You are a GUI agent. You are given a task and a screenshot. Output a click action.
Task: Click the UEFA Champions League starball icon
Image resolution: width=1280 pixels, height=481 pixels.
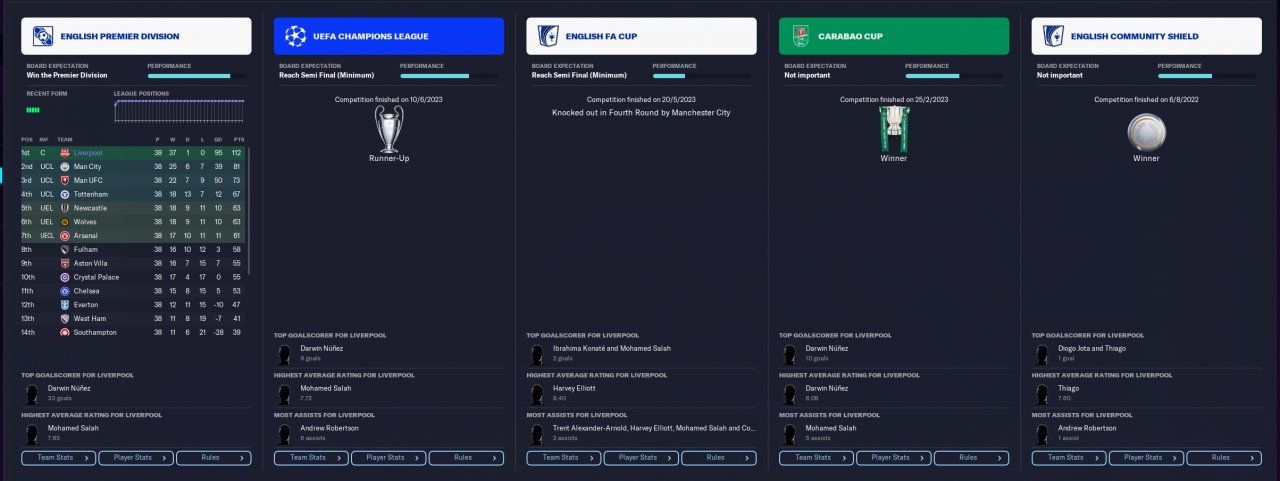point(295,36)
